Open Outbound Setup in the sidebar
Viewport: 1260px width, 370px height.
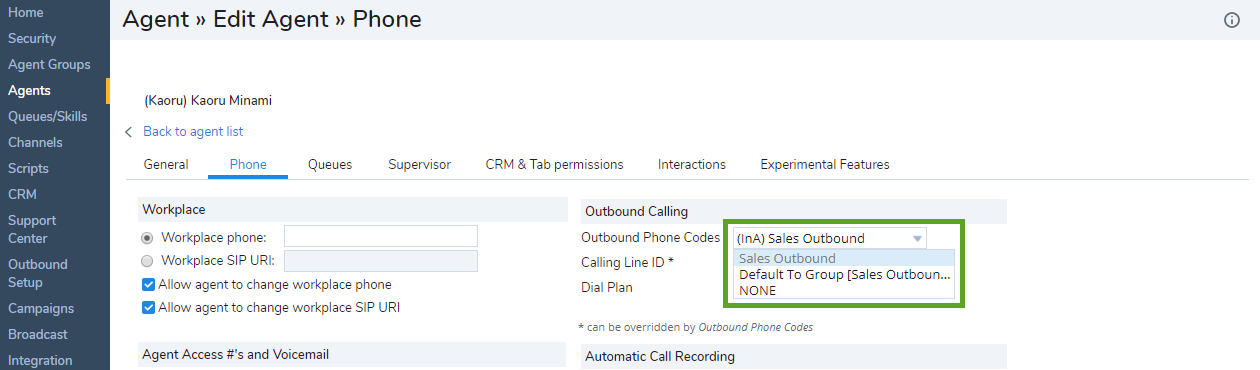[x=38, y=273]
